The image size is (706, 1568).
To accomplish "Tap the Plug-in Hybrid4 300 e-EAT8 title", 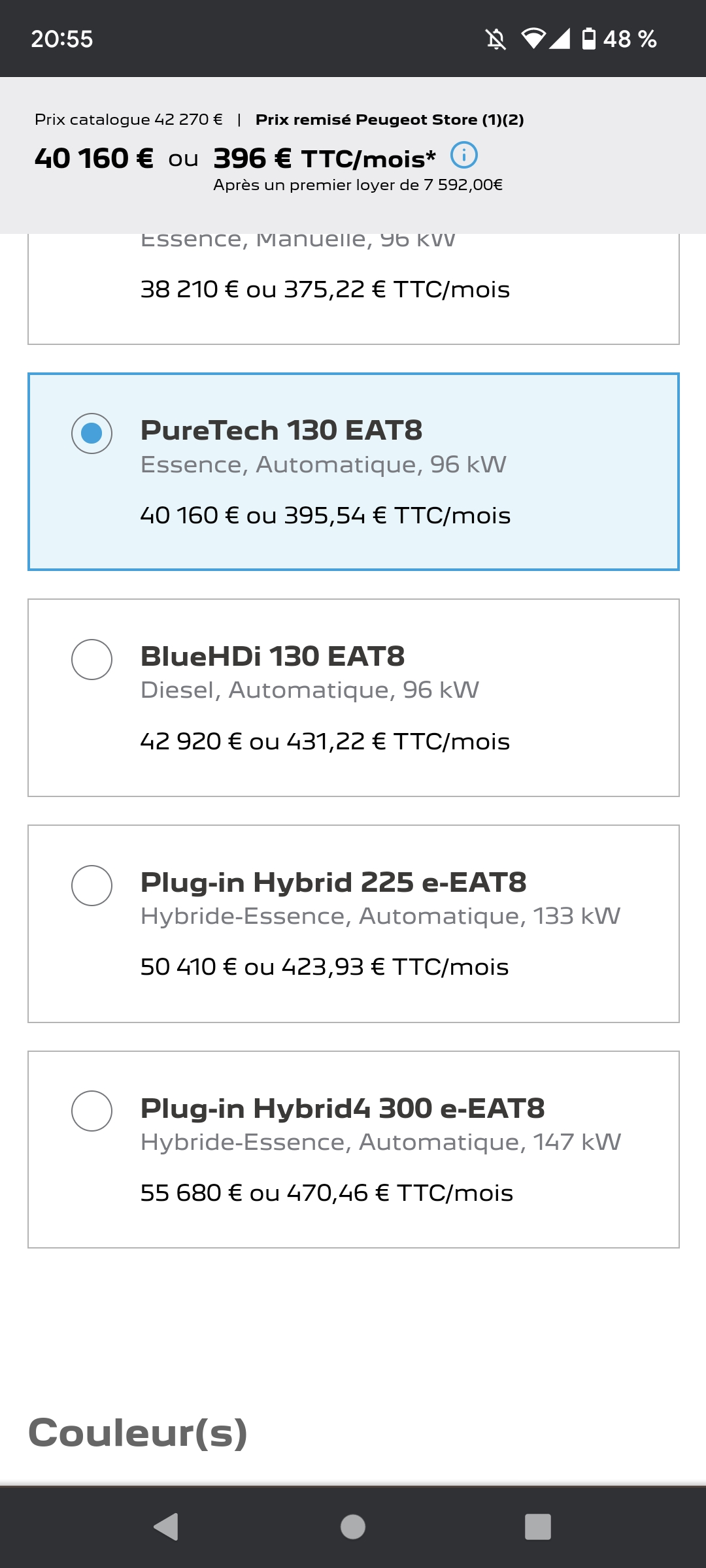I will [x=343, y=1108].
